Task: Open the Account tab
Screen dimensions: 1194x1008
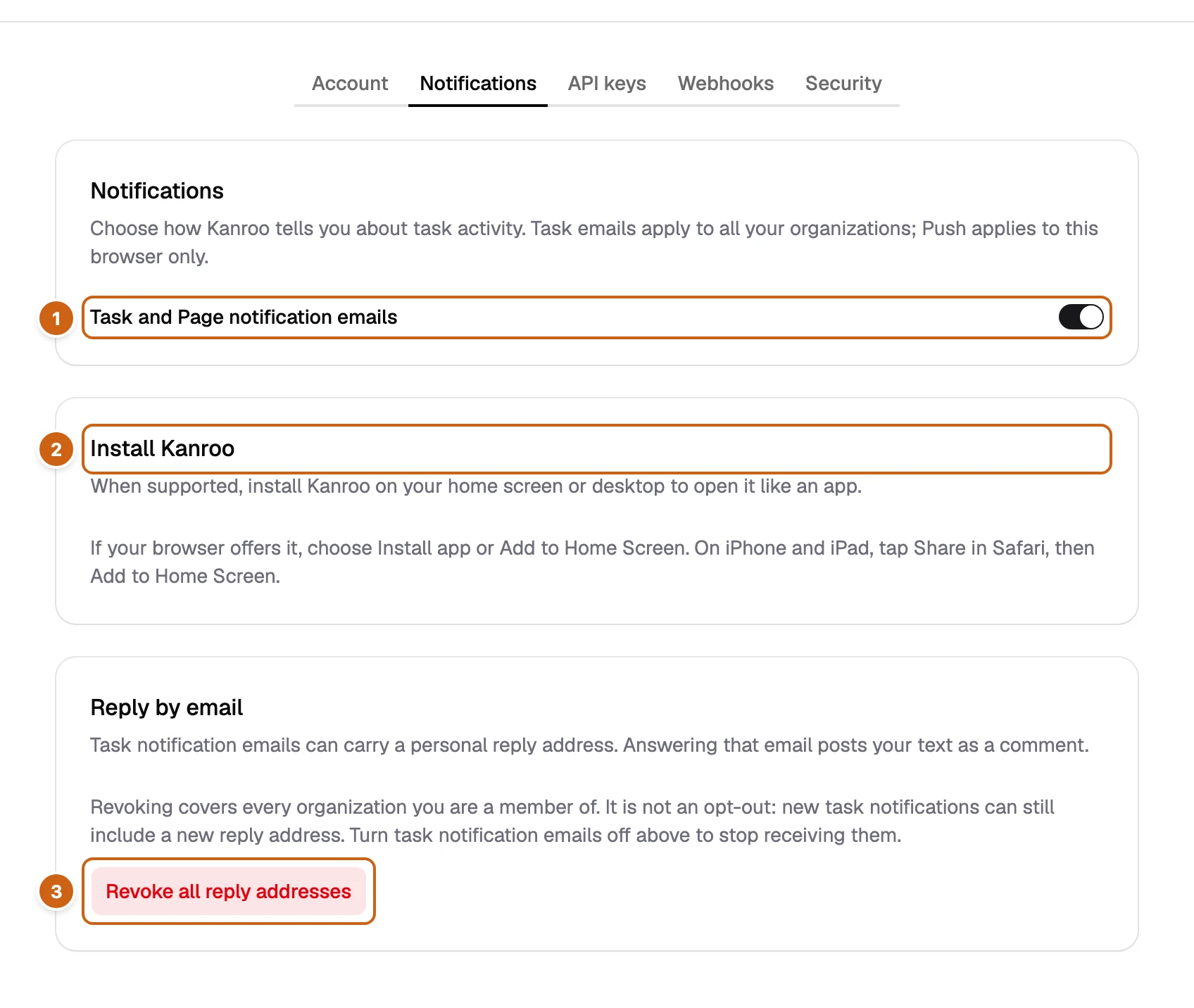Action: click(350, 83)
